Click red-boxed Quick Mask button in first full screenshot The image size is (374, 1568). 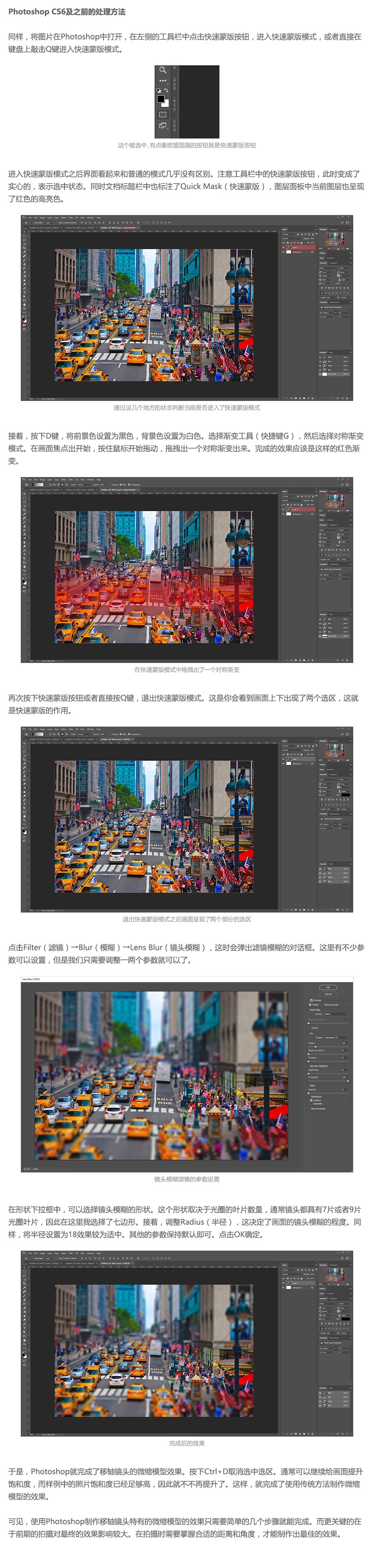point(25,325)
